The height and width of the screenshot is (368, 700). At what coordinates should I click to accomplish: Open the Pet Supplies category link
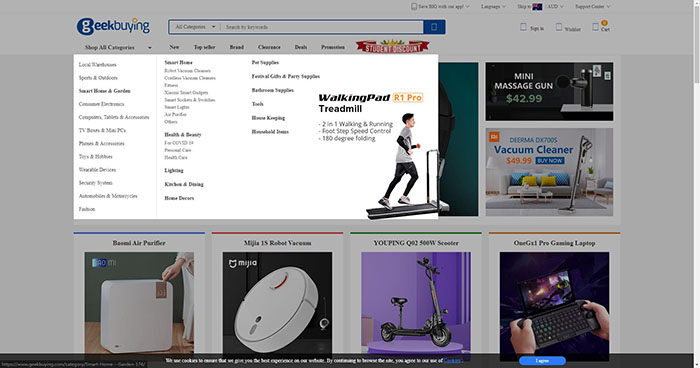(x=265, y=63)
